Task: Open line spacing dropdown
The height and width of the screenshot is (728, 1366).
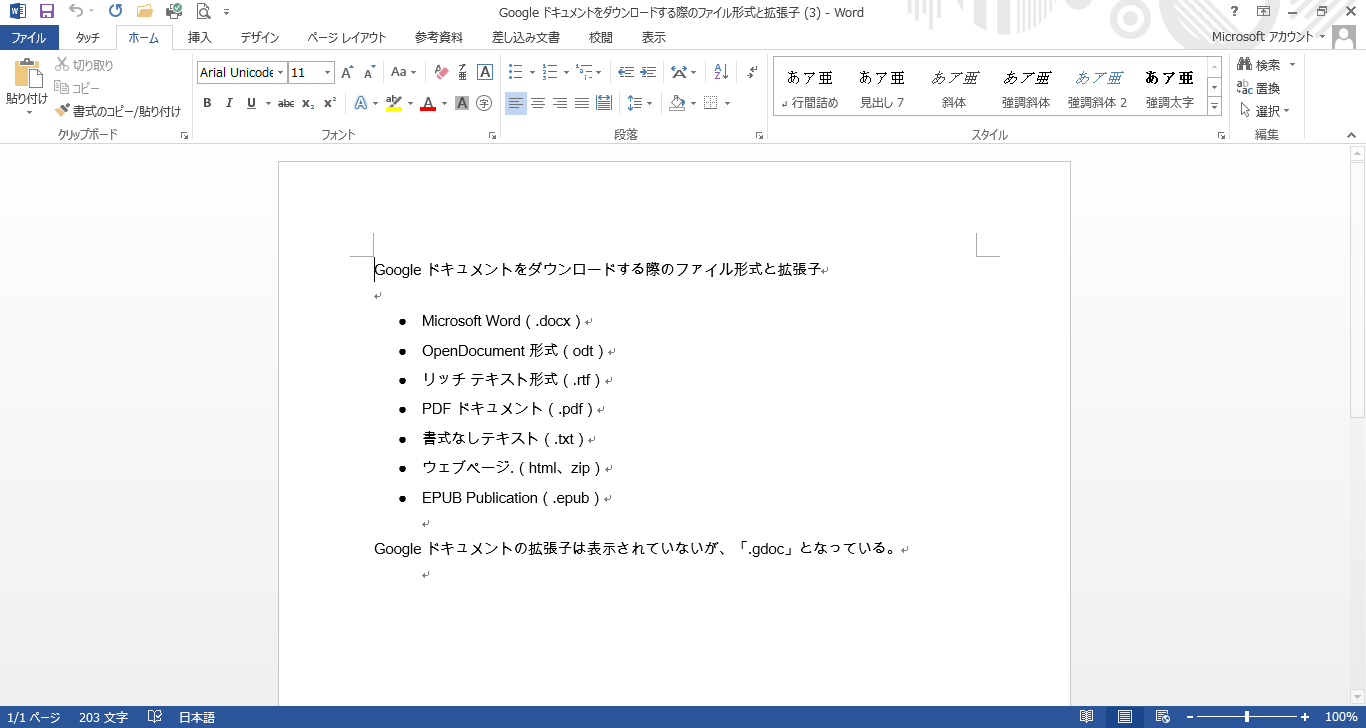Action: [x=639, y=103]
